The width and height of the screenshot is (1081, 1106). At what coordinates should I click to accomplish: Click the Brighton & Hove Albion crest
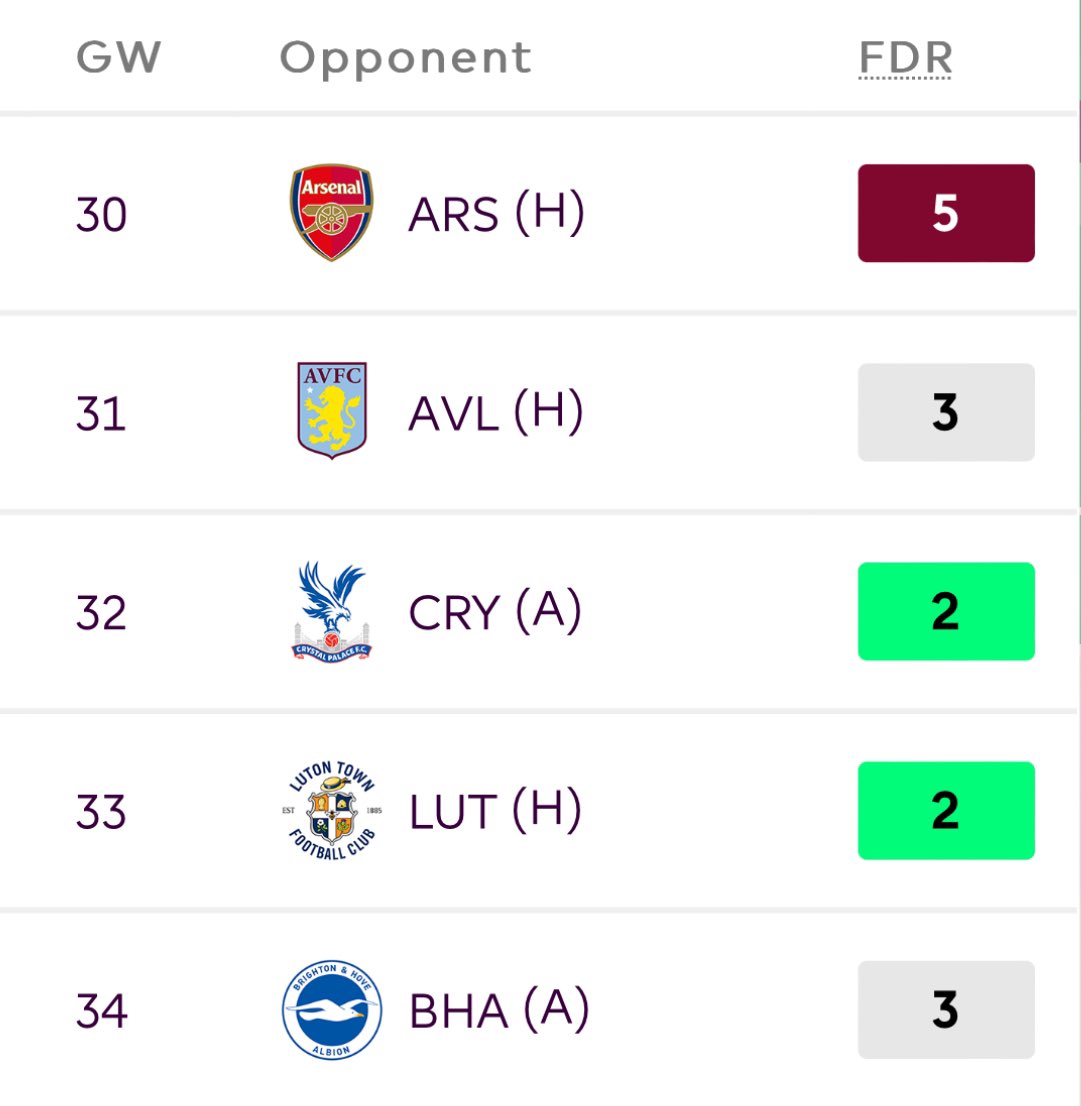[331, 1009]
